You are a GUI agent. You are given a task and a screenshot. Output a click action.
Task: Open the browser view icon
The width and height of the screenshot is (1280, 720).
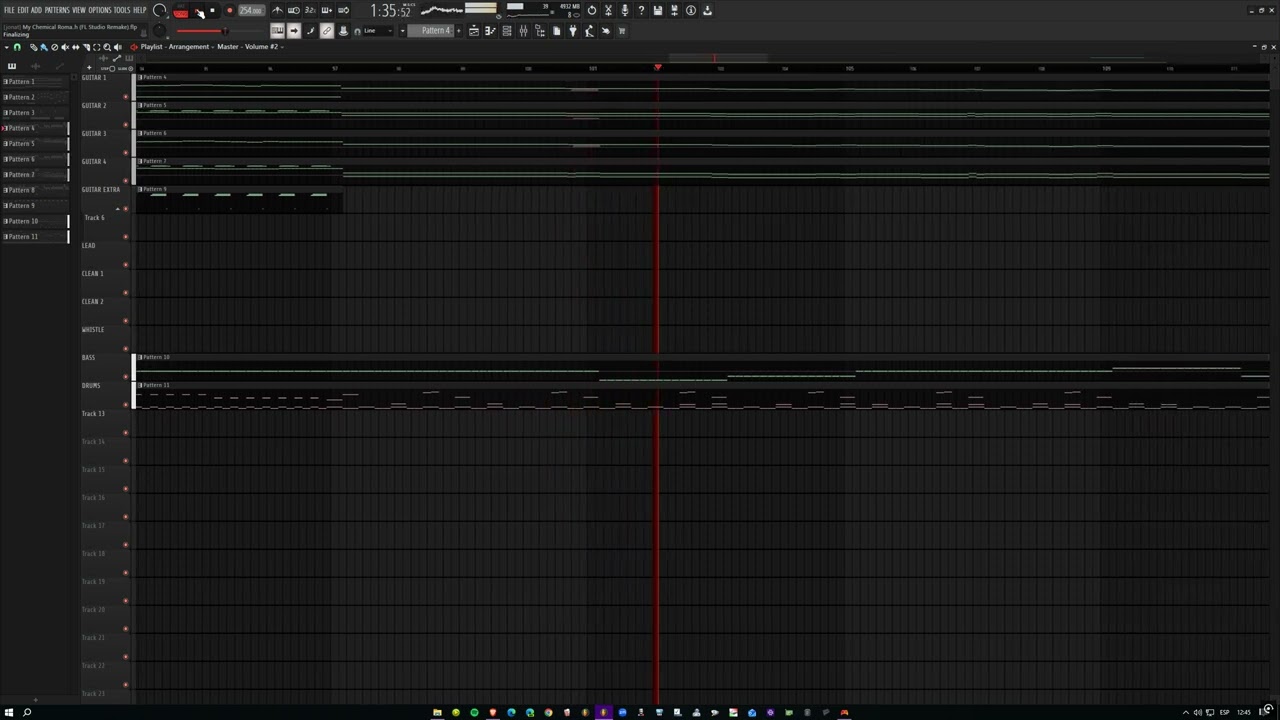[540, 31]
